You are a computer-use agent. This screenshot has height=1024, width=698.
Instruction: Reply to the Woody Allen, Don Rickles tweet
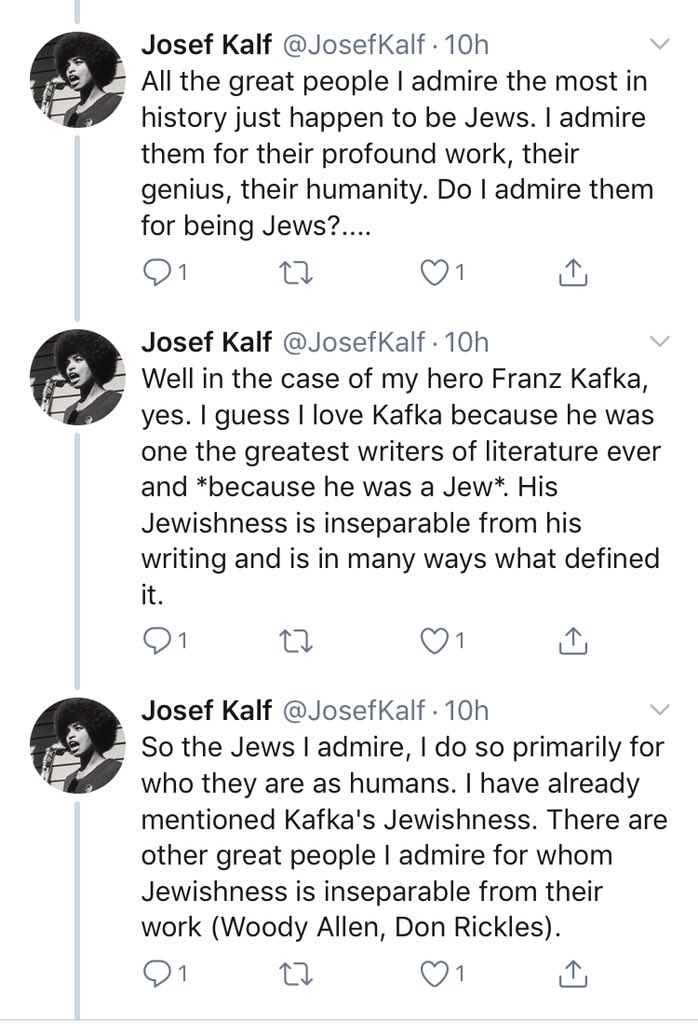155,974
